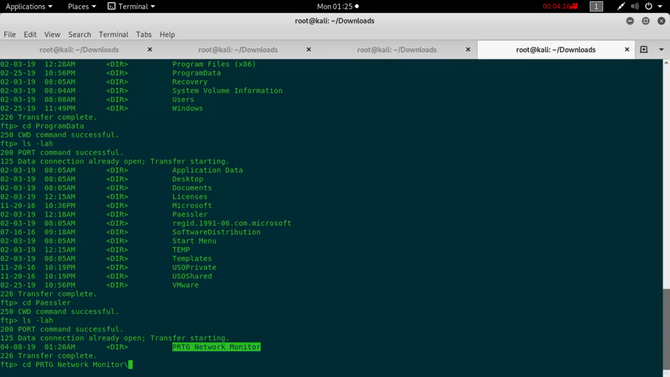
Task: Close the fourth active terminal tab
Action: click(x=627, y=50)
